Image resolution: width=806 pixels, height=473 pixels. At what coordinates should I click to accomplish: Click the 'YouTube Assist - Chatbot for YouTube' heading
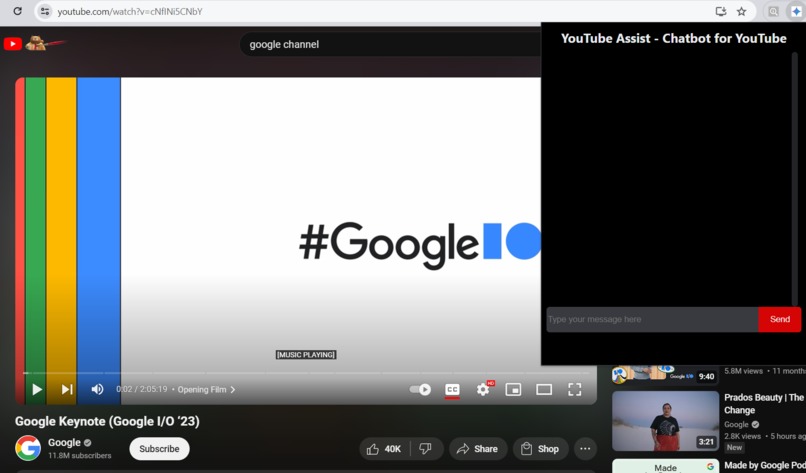click(673, 38)
